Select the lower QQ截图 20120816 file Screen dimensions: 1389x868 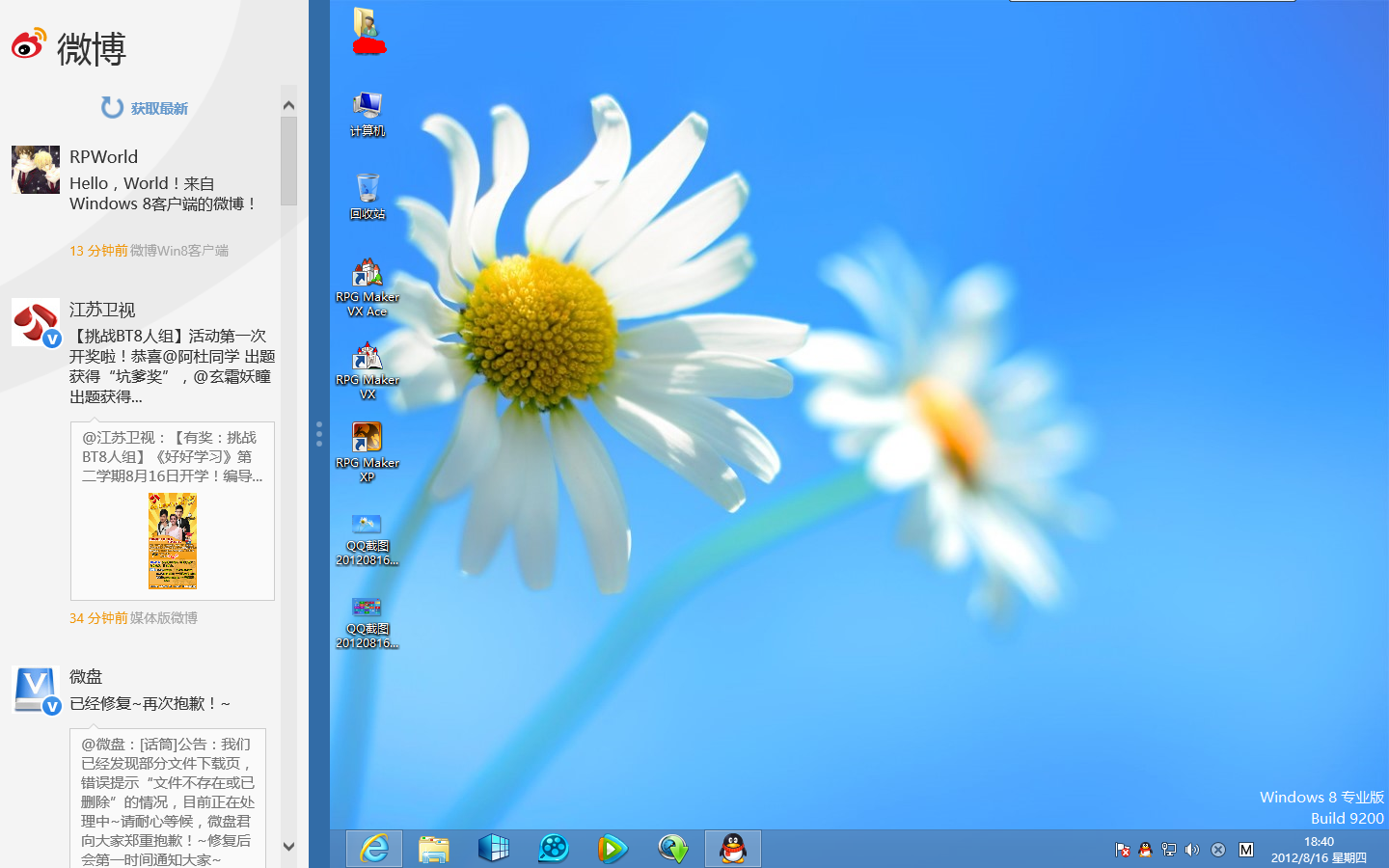coord(368,622)
